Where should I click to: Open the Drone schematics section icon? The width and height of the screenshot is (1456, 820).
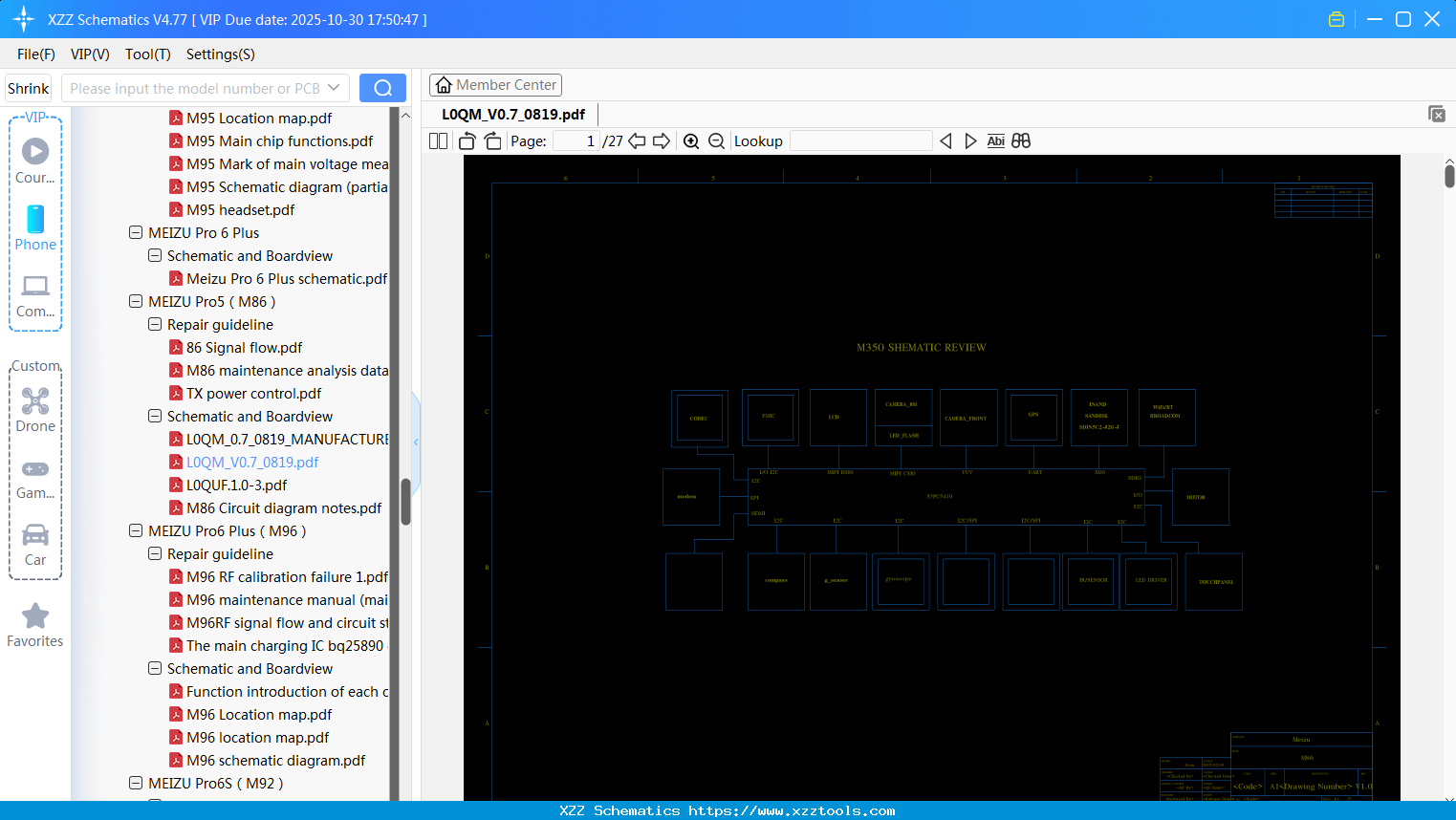click(34, 401)
